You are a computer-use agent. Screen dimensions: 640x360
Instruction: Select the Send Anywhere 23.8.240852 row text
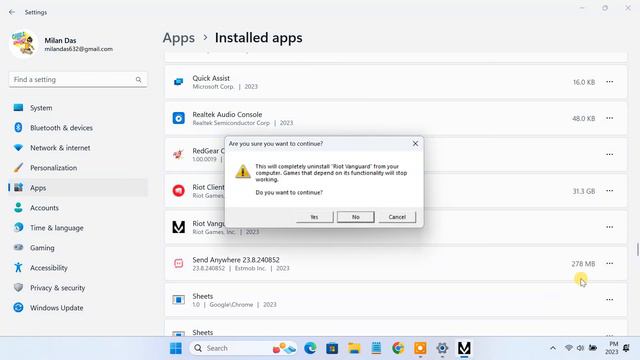click(236, 260)
